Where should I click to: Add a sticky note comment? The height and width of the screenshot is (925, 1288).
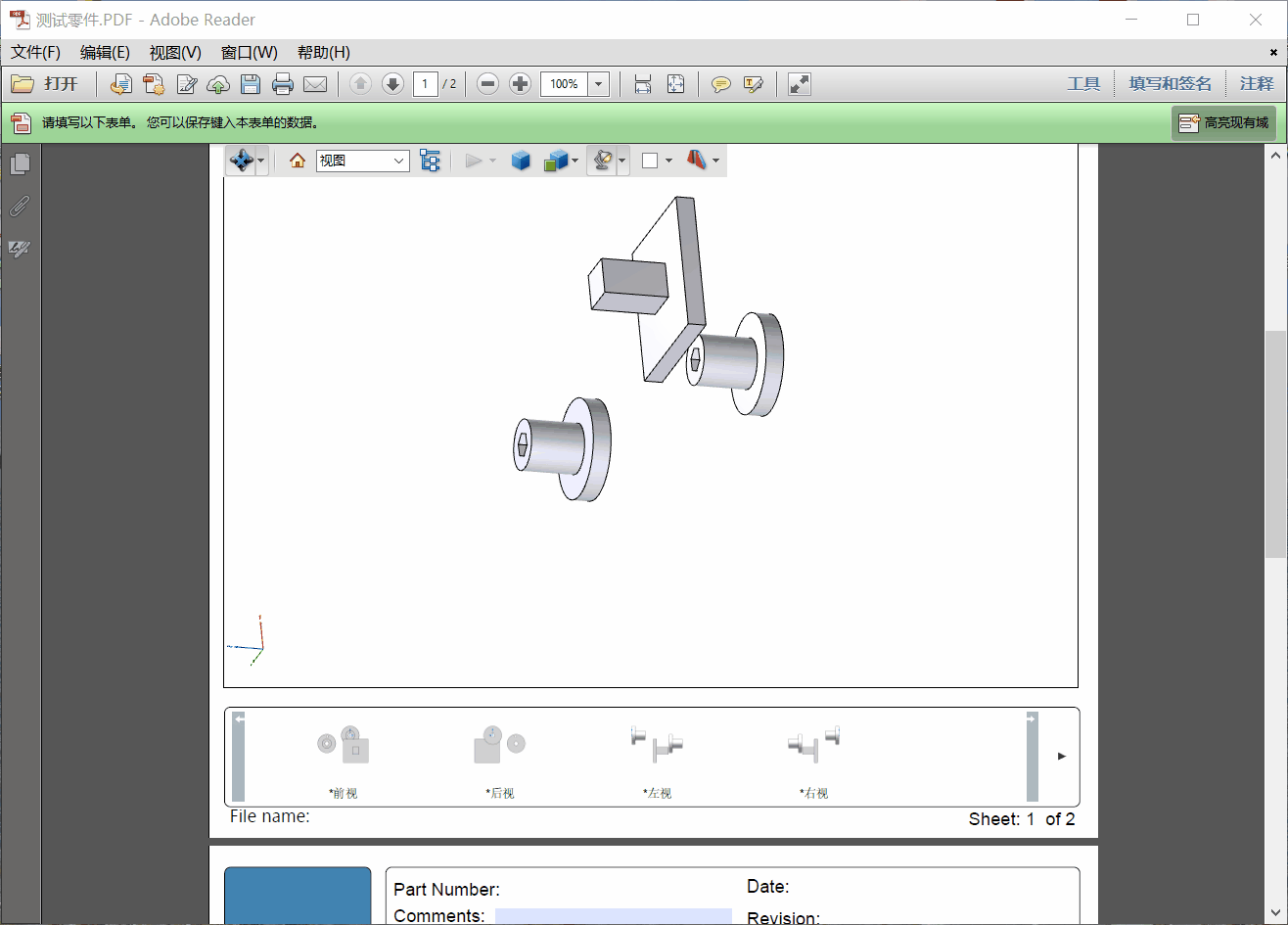click(720, 84)
